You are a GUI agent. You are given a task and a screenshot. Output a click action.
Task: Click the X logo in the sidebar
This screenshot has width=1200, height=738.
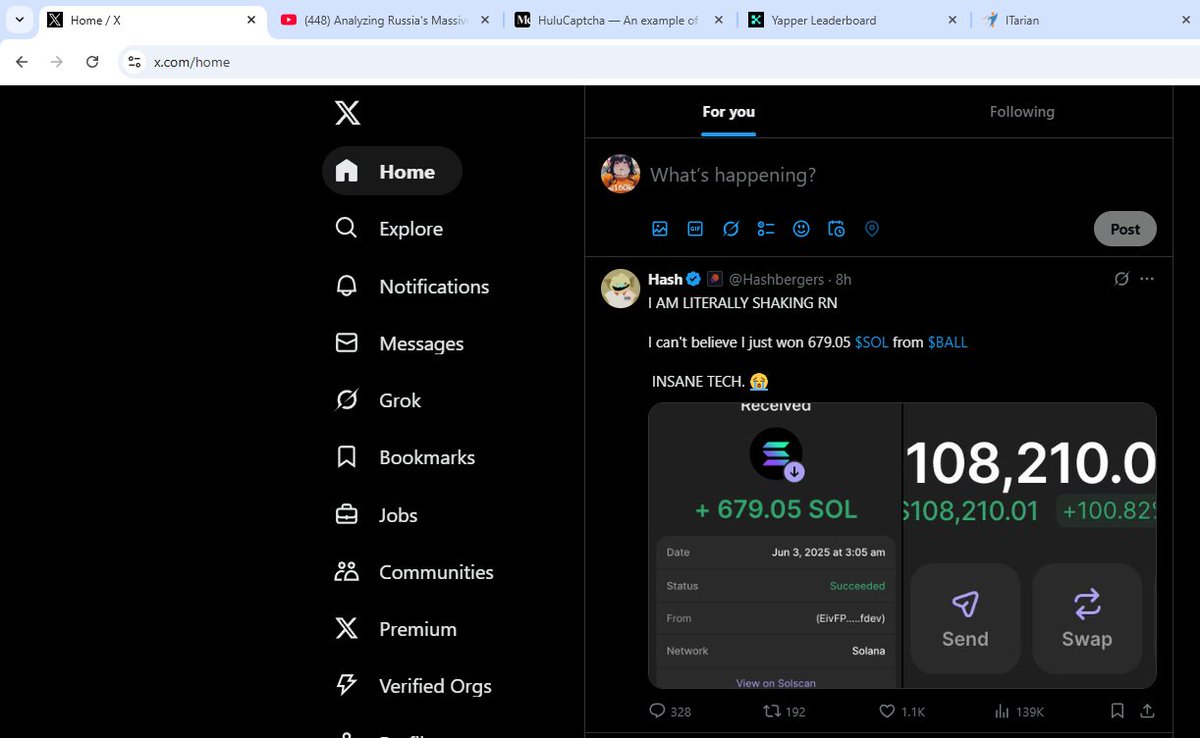[347, 113]
